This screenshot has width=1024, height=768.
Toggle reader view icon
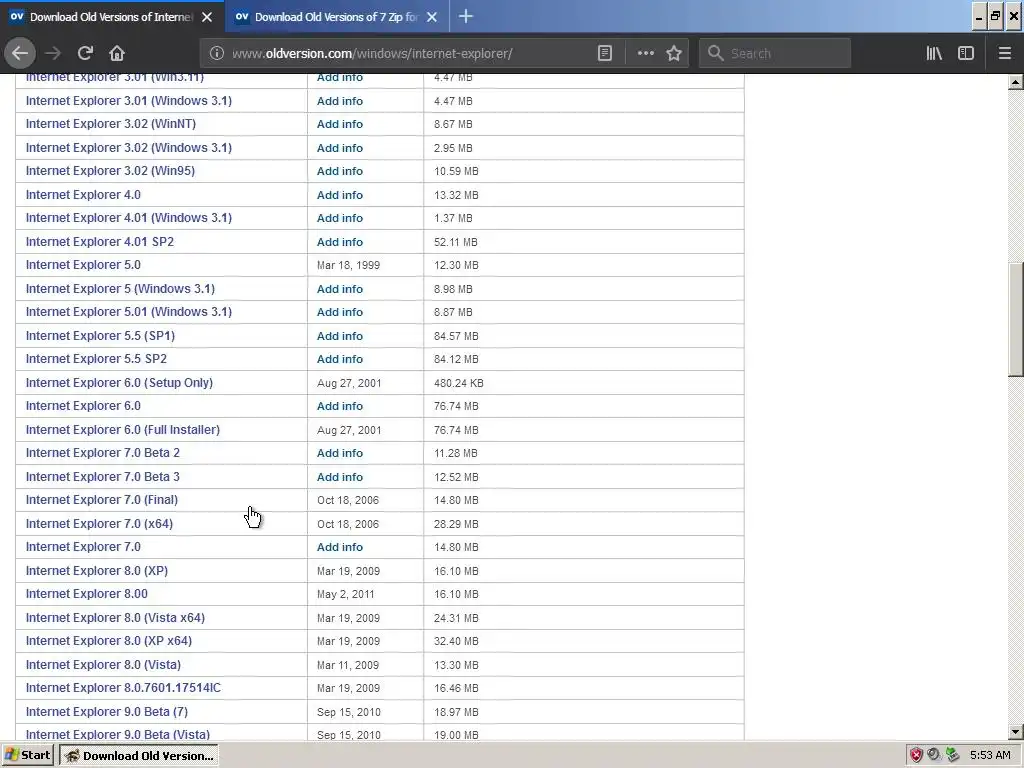pyautogui.click(x=605, y=53)
